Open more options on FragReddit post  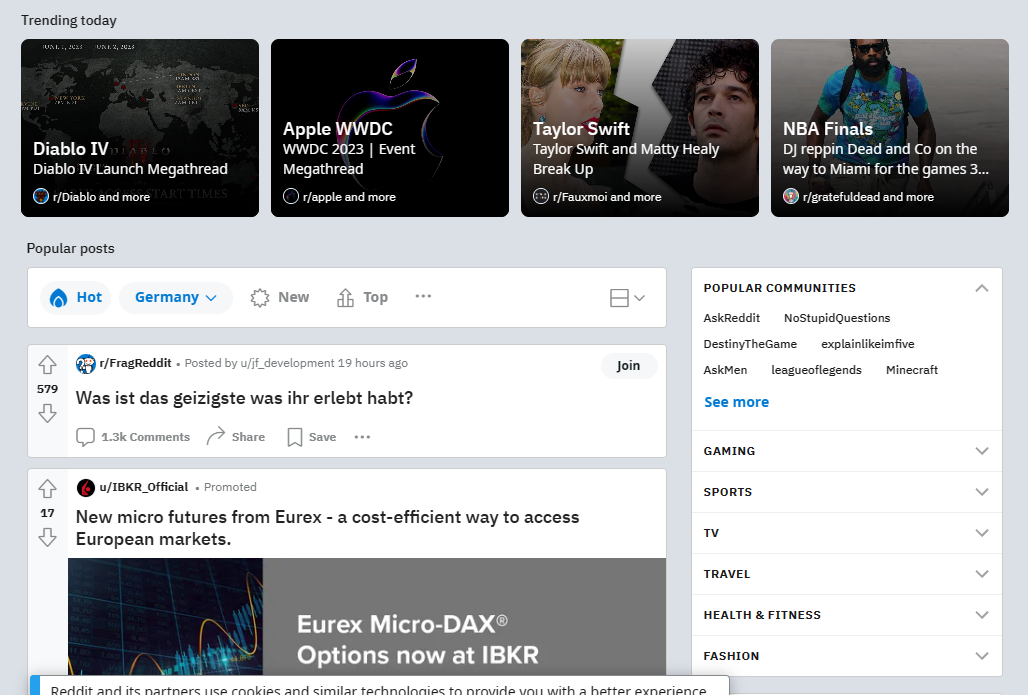point(363,437)
